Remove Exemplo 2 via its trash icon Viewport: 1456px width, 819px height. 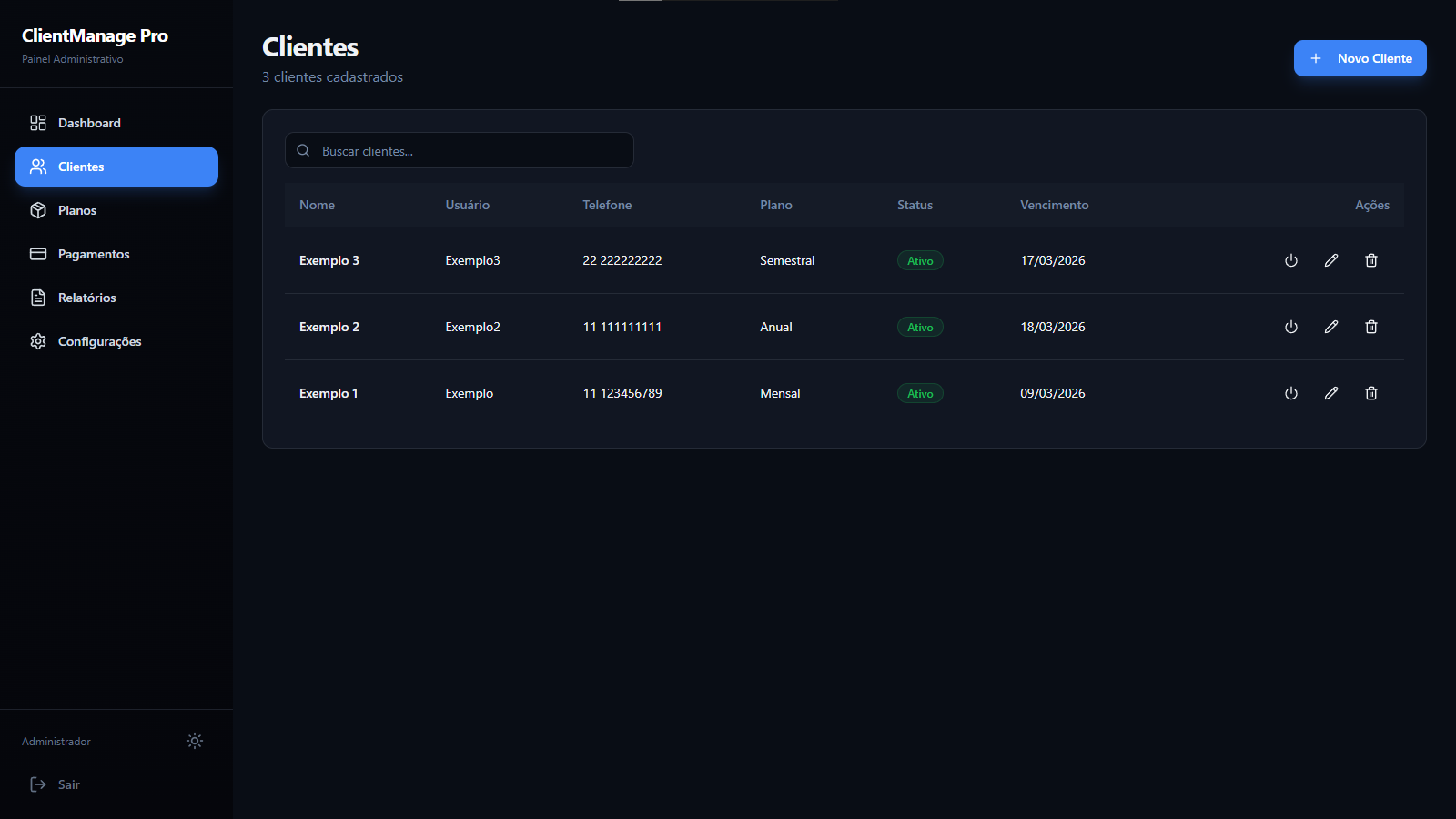(1370, 327)
